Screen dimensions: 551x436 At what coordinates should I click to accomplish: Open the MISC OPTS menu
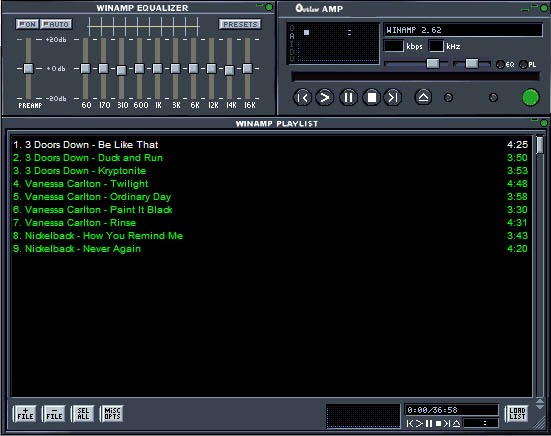click(x=112, y=414)
